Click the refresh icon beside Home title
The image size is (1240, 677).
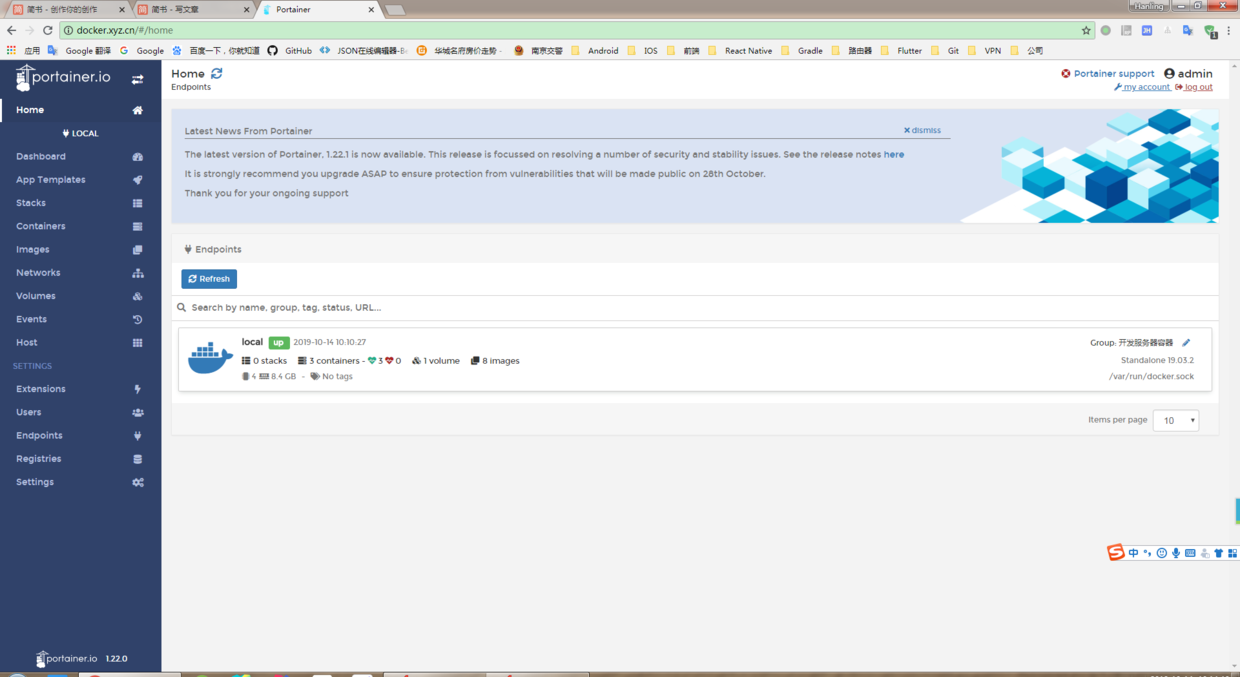point(216,73)
